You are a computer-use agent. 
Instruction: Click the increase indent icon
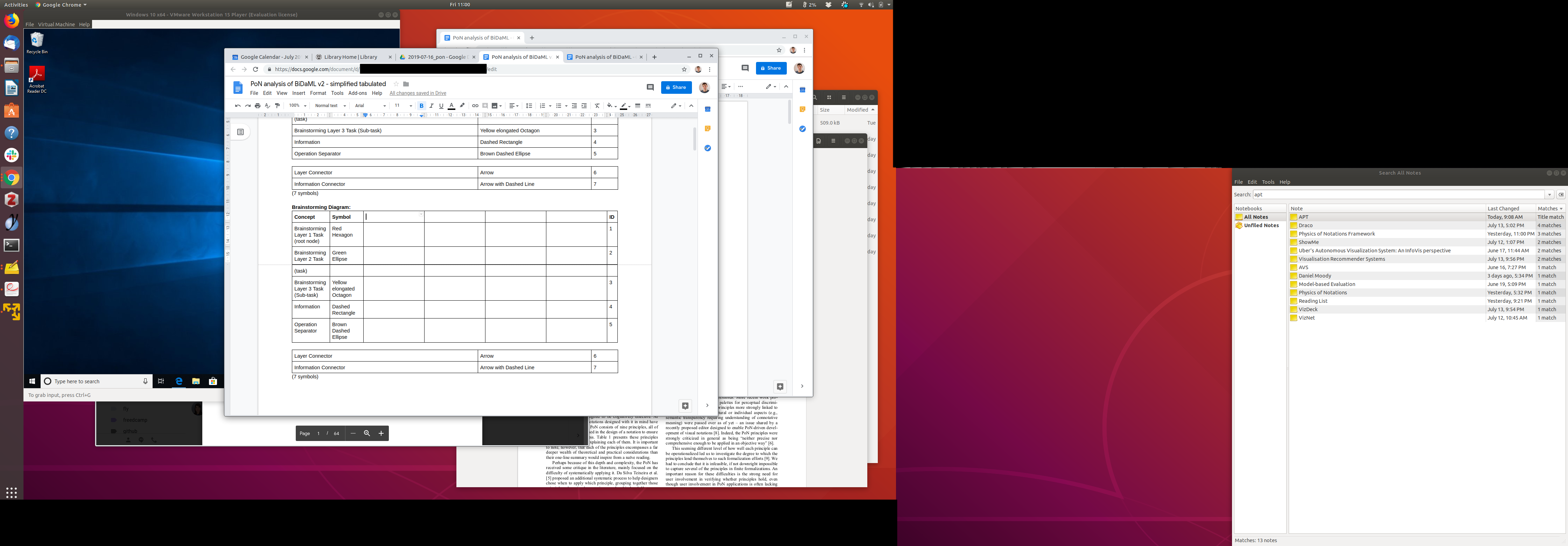584,106
